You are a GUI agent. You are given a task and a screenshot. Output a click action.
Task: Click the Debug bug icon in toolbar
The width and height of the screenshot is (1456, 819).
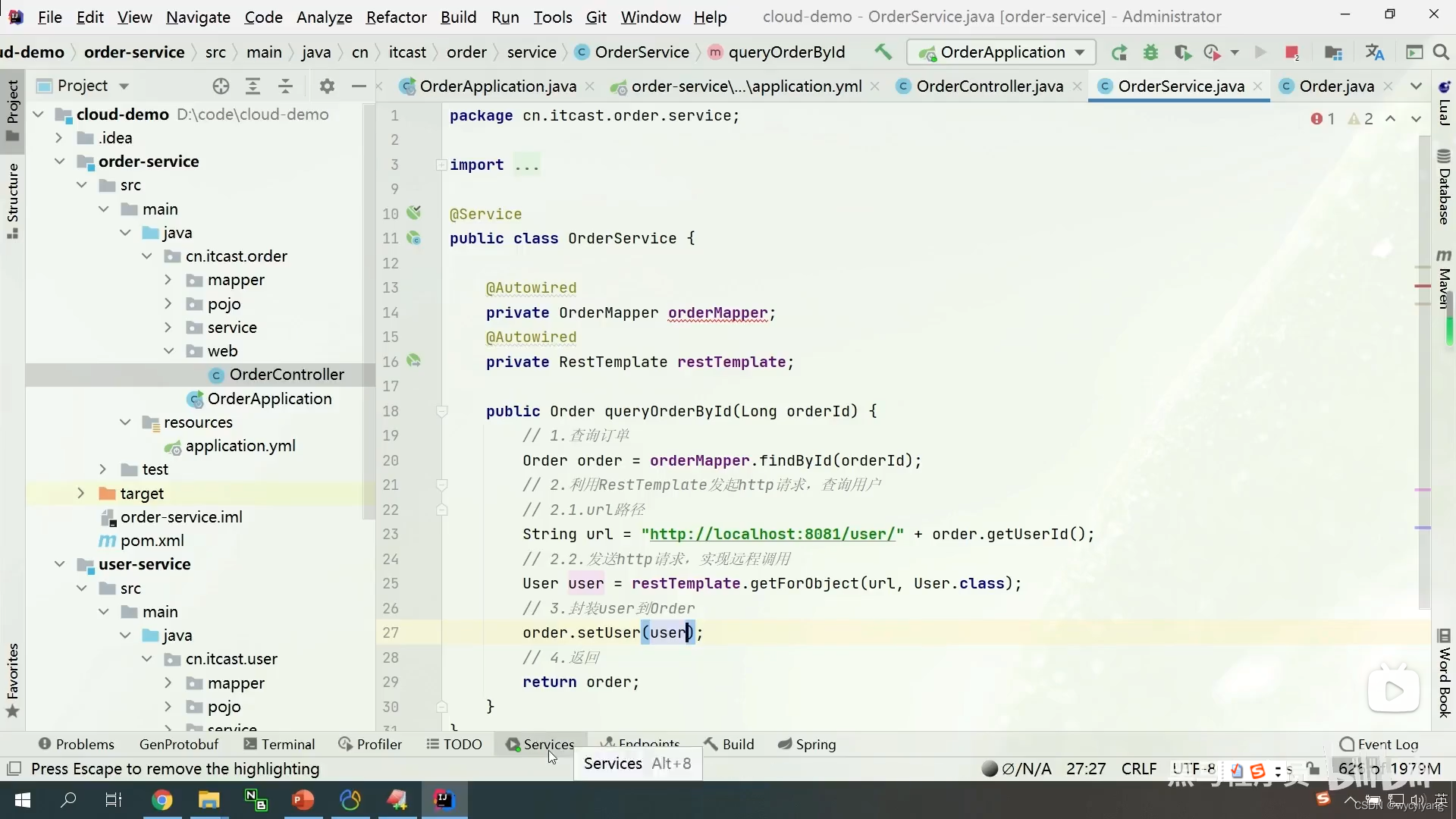1151,52
